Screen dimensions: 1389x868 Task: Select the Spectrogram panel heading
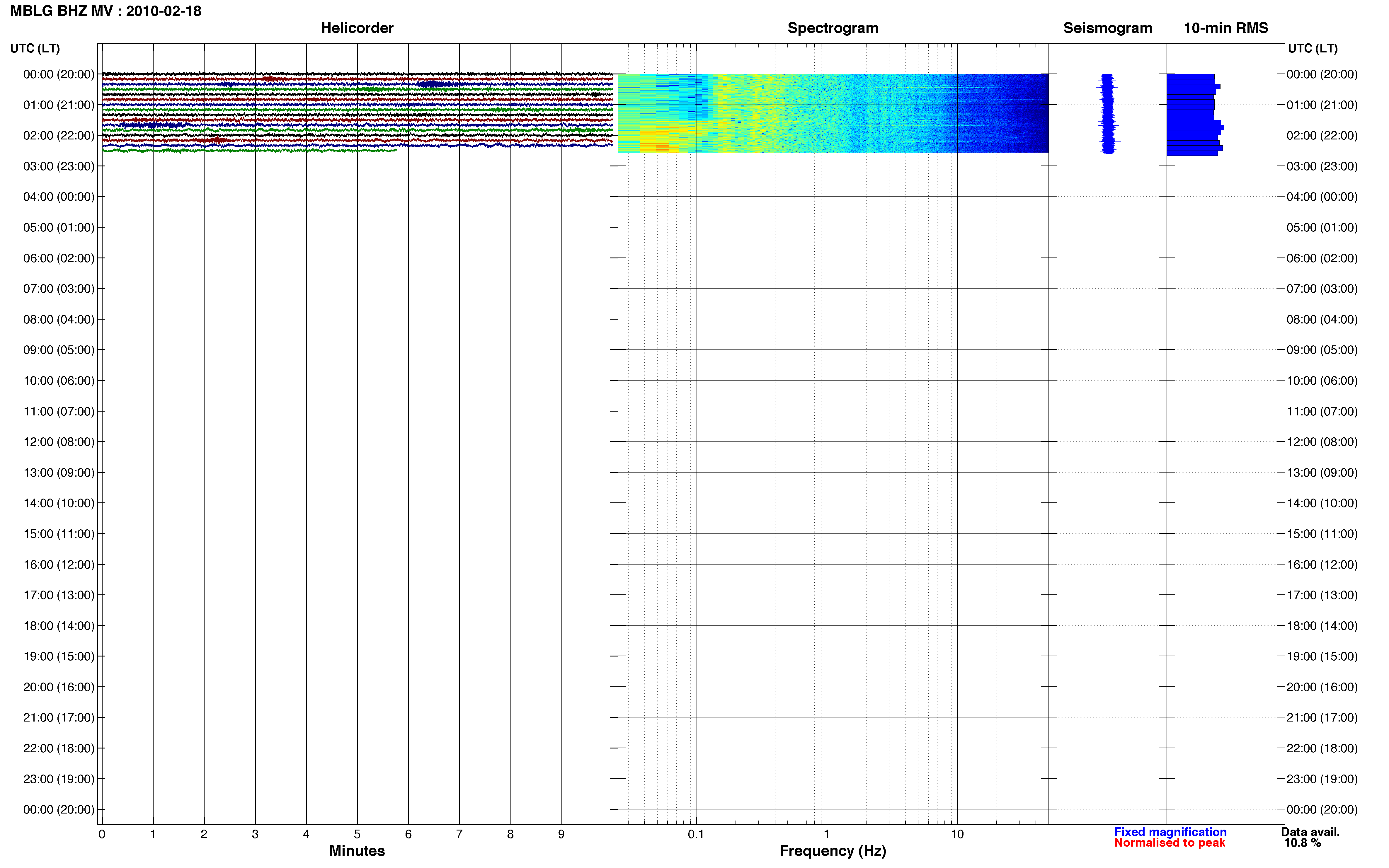coord(833,28)
